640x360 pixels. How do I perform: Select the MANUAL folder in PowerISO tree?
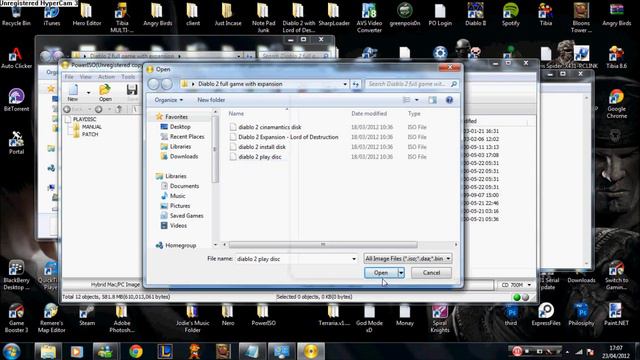(91, 127)
